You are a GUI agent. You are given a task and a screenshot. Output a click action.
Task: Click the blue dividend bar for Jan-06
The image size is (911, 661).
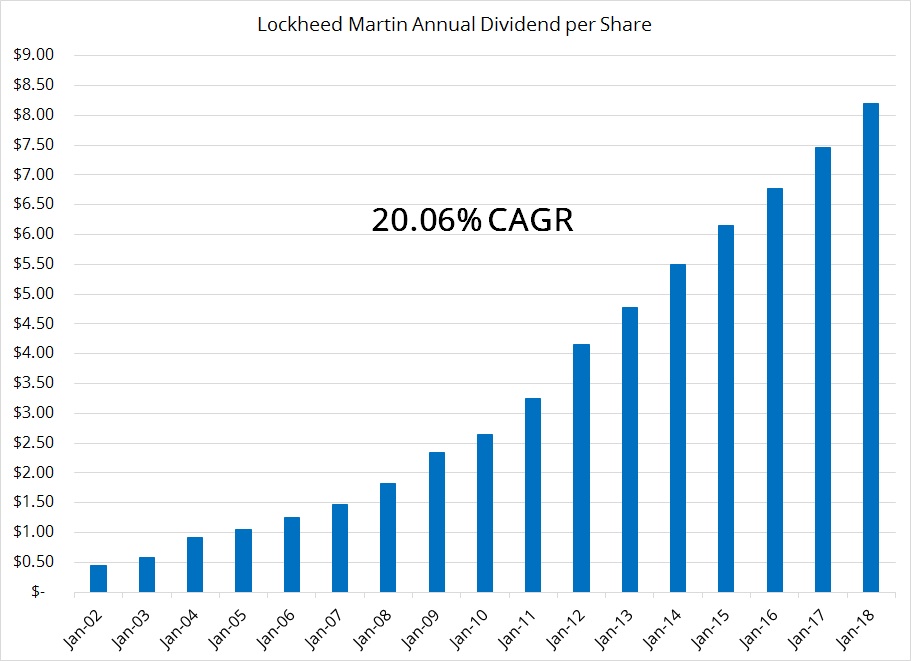coord(292,555)
